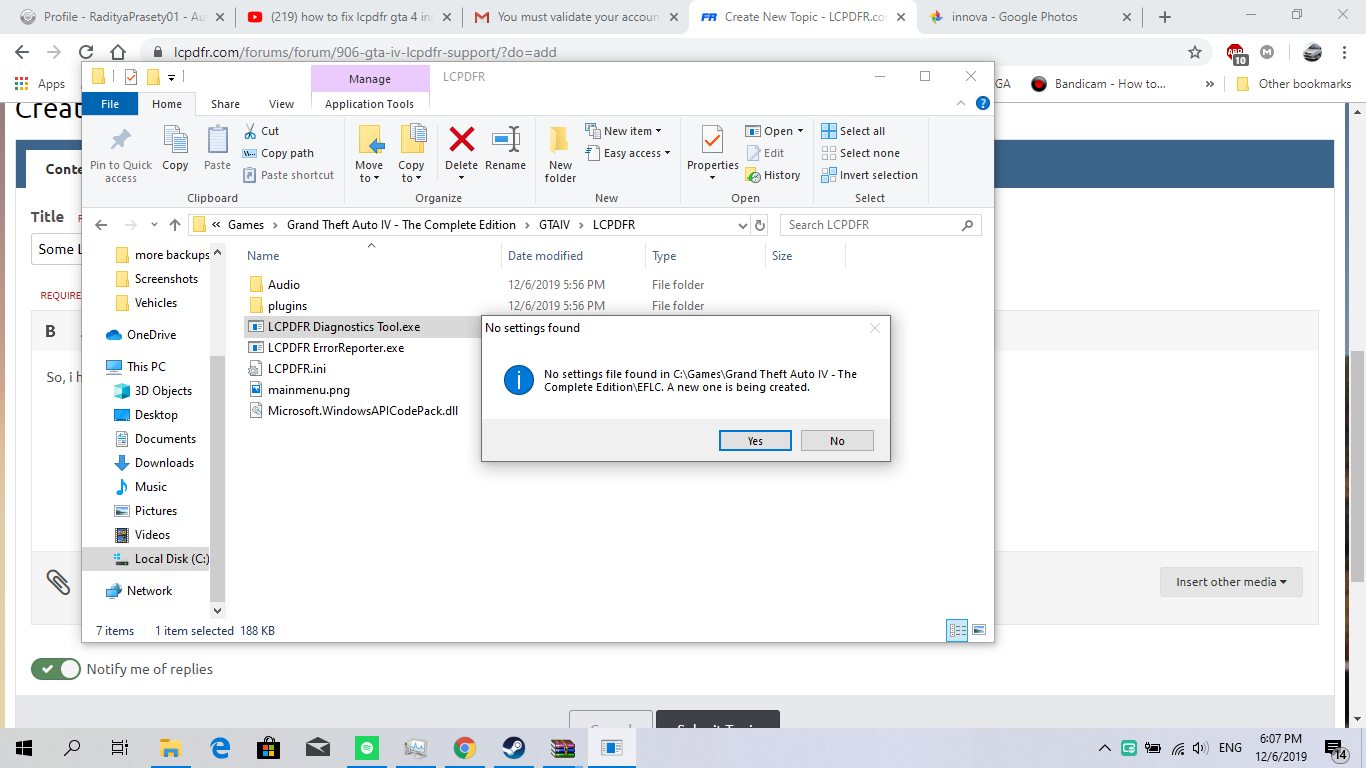The width and height of the screenshot is (1366, 768).
Task: Expand the Open dropdown in the ribbon
Action: pyautogui.click(x=775, y=131)
